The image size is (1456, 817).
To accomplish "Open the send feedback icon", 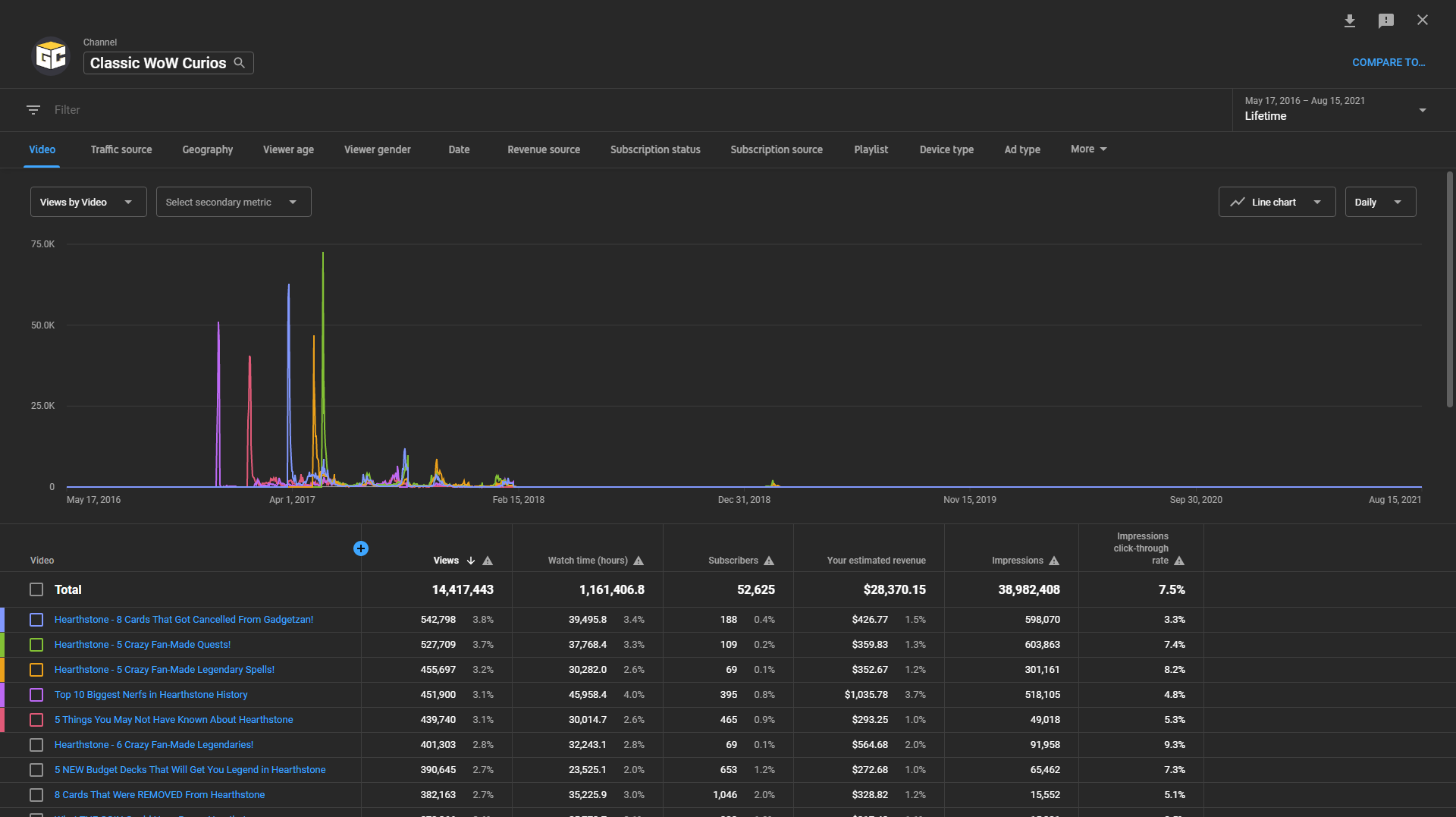I will [x=1386, y=20].
